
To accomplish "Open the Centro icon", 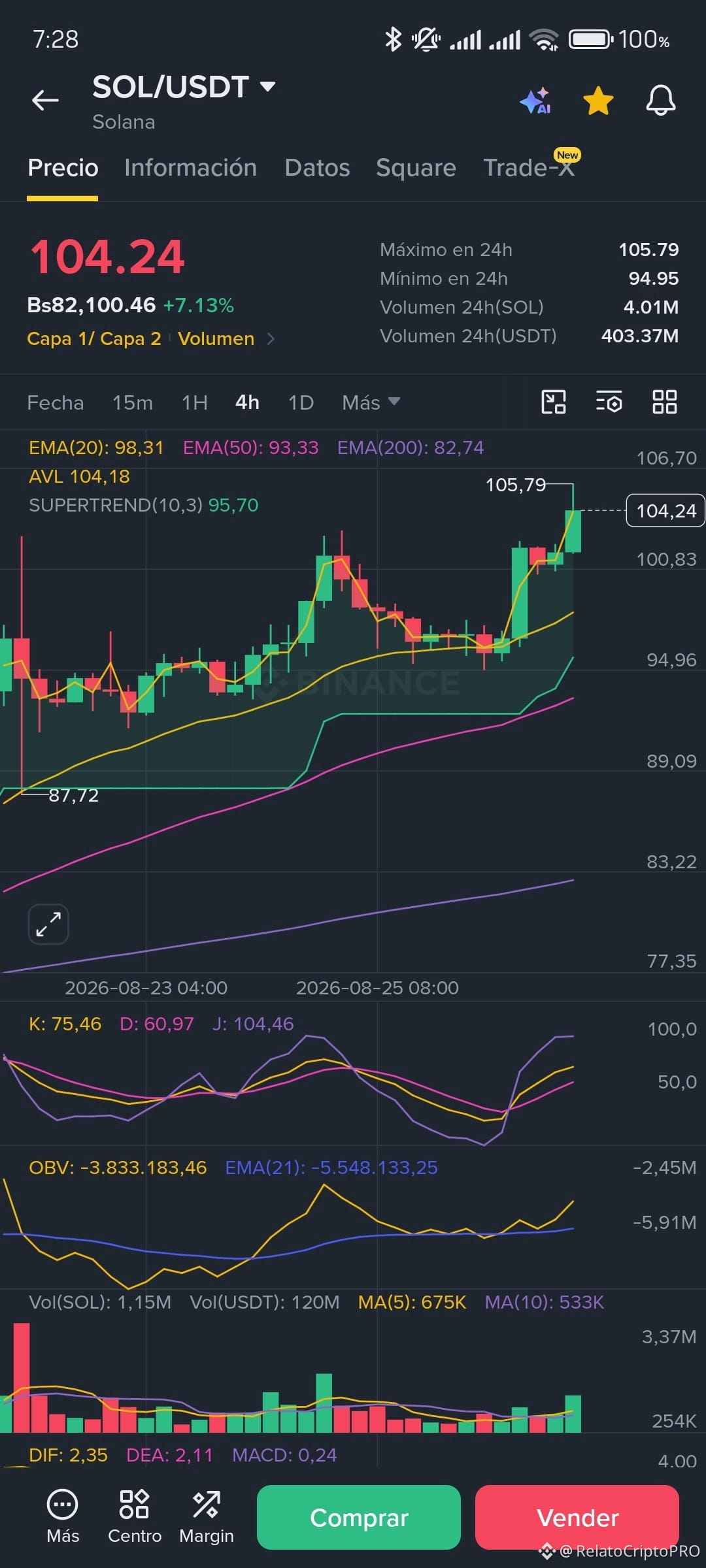I will 135,1516.
